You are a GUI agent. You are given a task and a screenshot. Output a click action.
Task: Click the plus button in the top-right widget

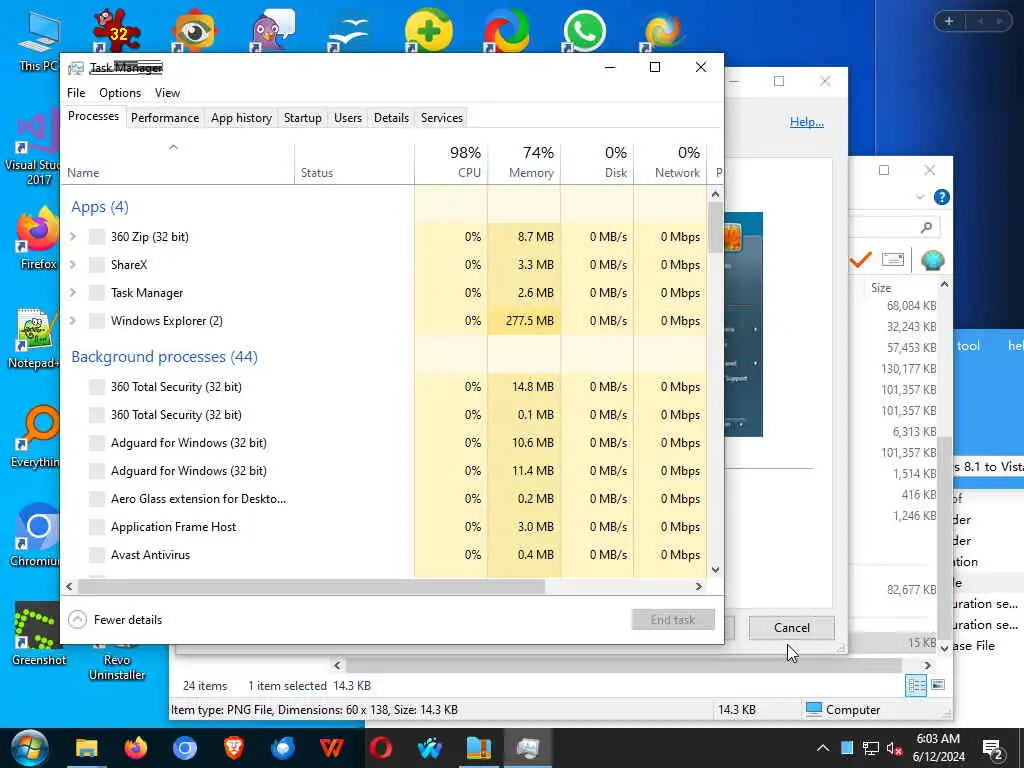949,21
